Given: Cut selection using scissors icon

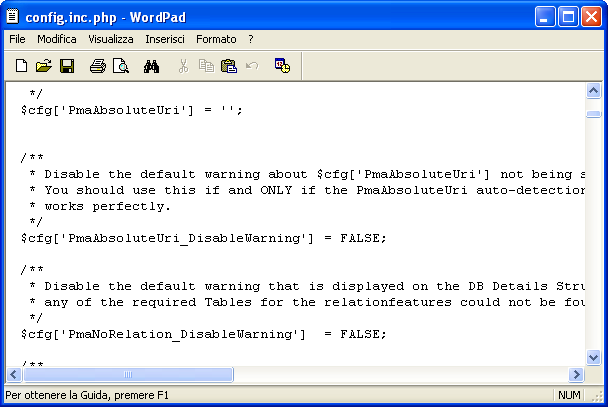Looking at the screenshot, I should pyautogui.click(x=183, y=66).
